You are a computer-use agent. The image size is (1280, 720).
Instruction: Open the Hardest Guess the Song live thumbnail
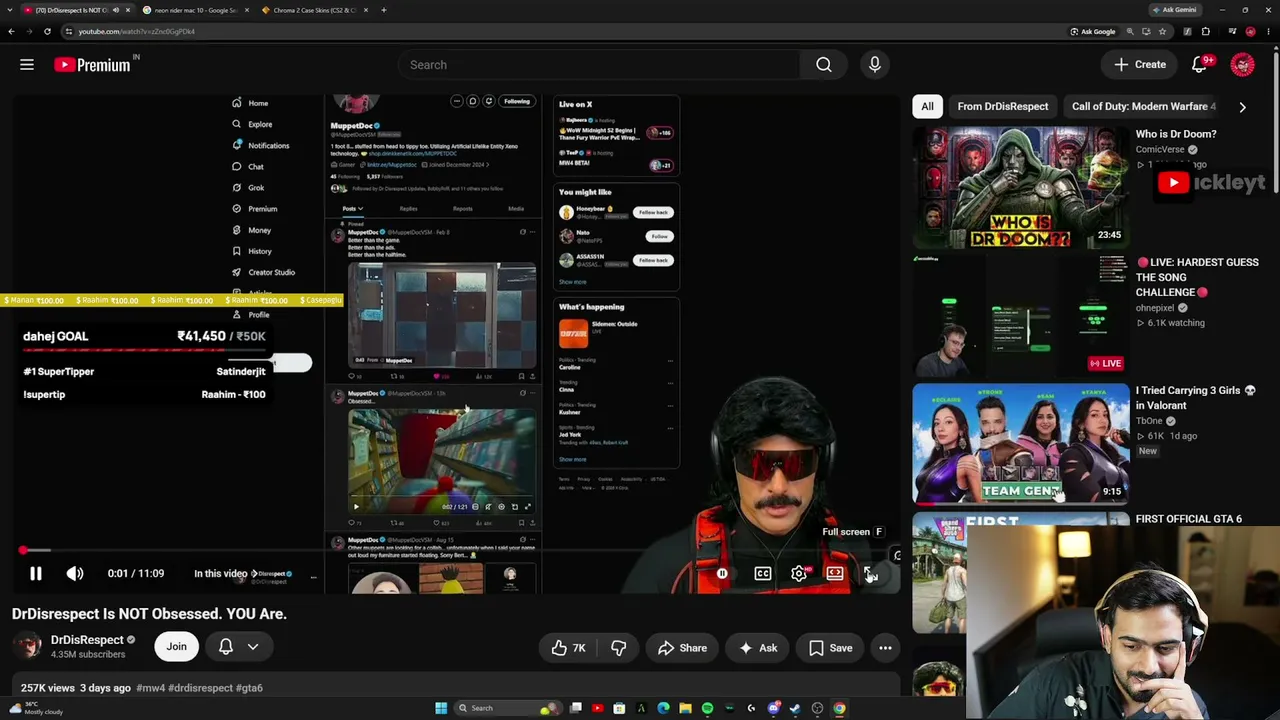1021,316
